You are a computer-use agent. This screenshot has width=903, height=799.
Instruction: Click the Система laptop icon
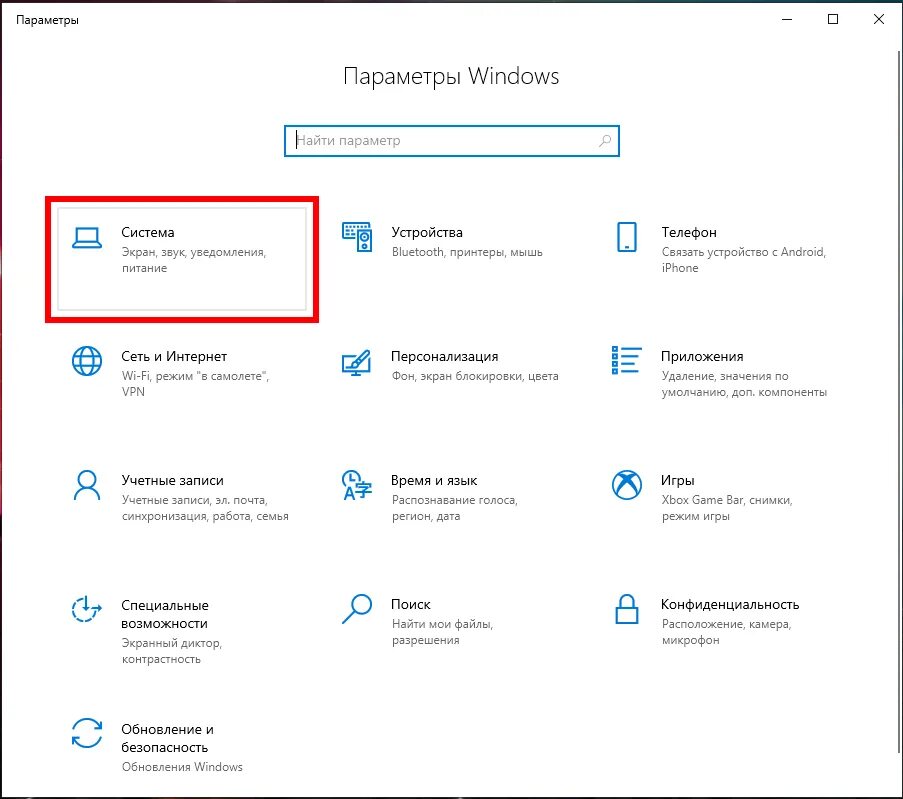87,237
